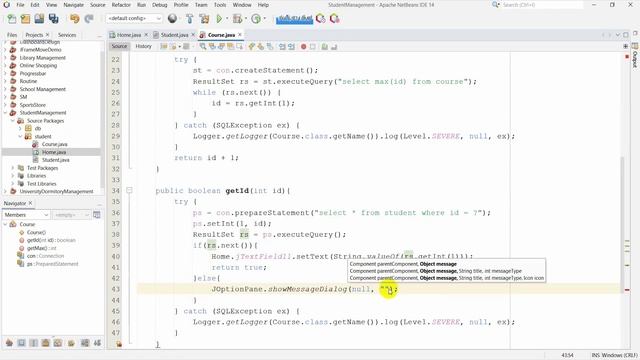Collapse the StudentManagement project node
Screen dimensions: 640x360
(6, 113)
